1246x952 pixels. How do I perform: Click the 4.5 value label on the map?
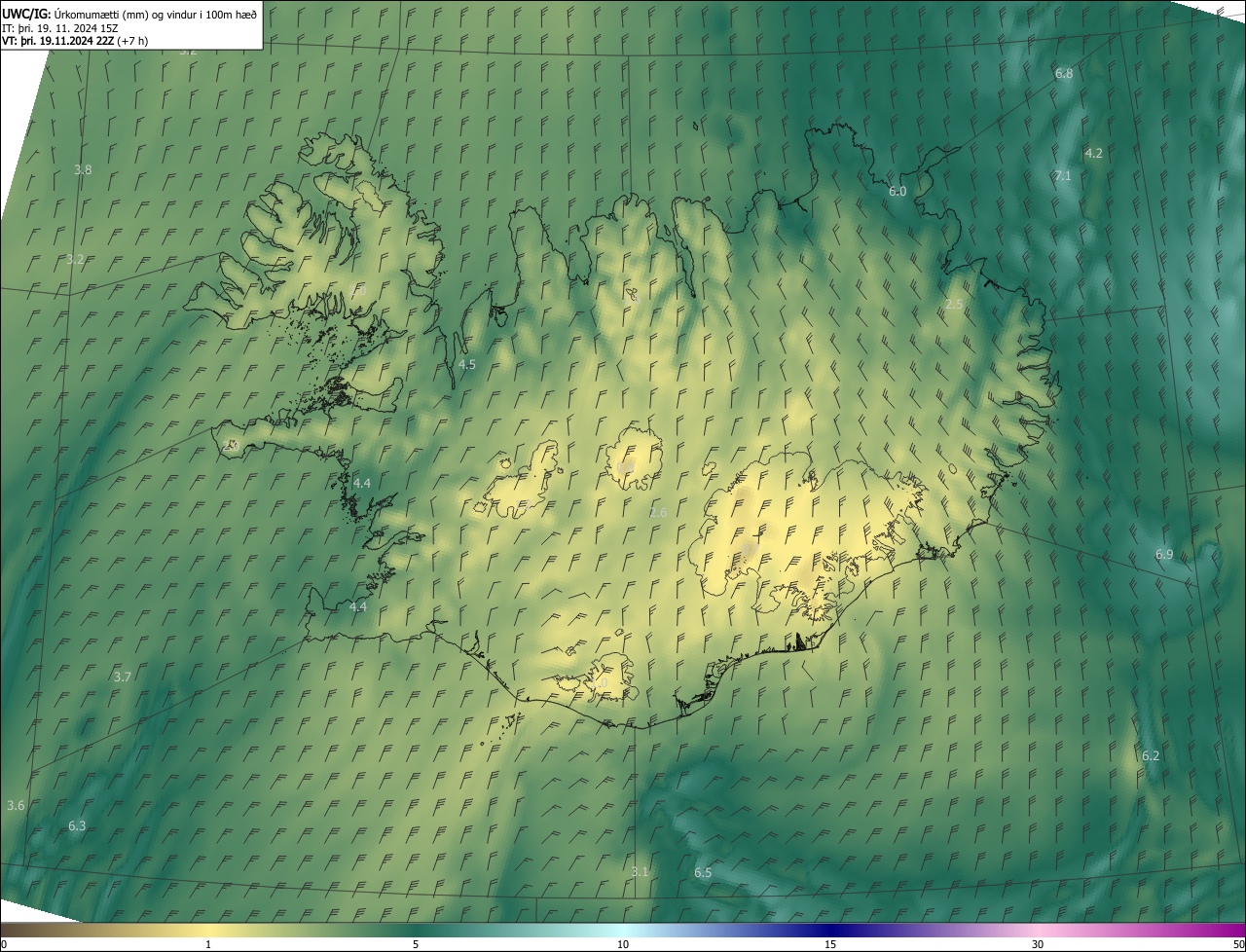[466, 364]
